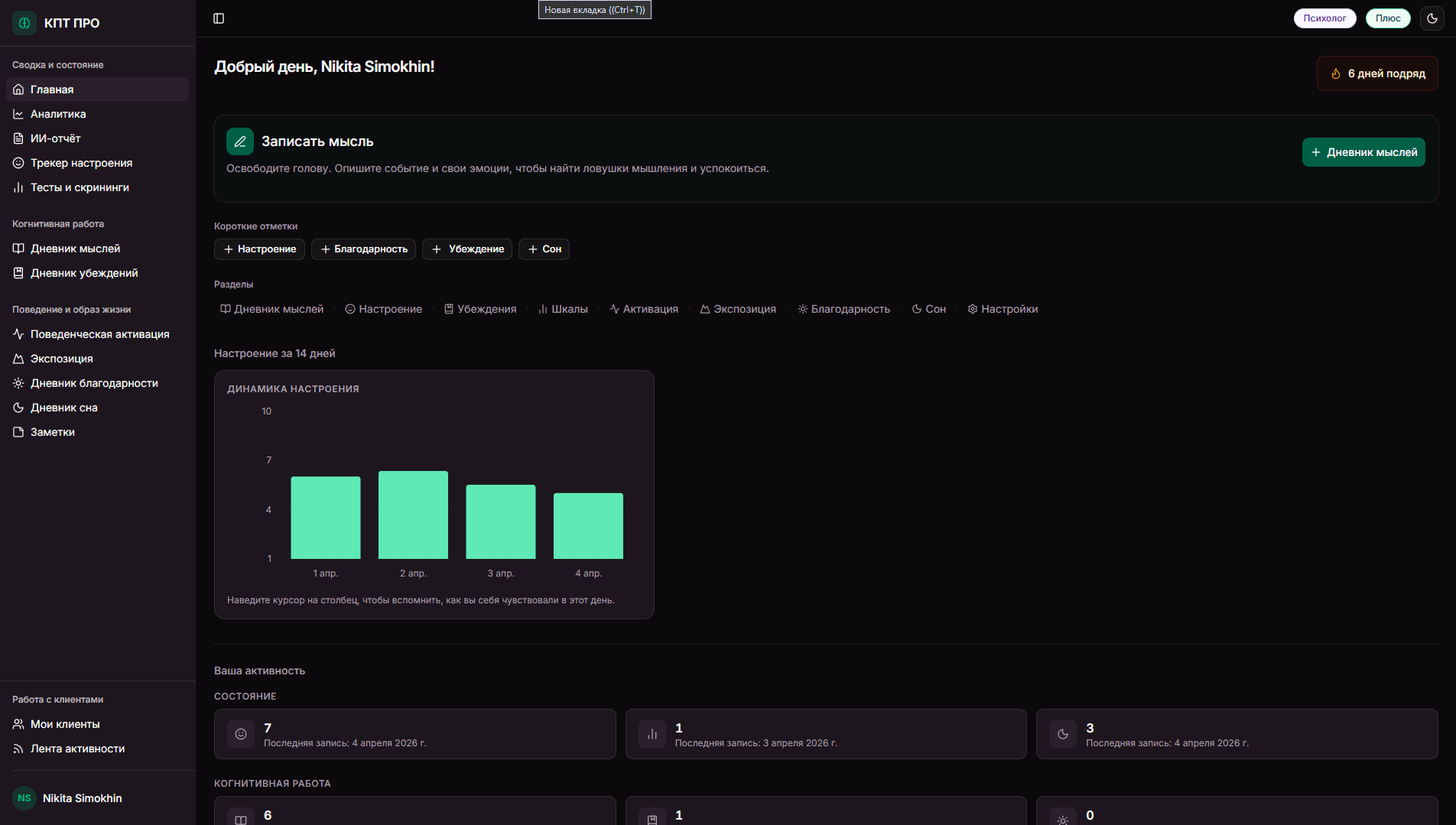Click the Плюс plan badge

tap(1388, 18)
